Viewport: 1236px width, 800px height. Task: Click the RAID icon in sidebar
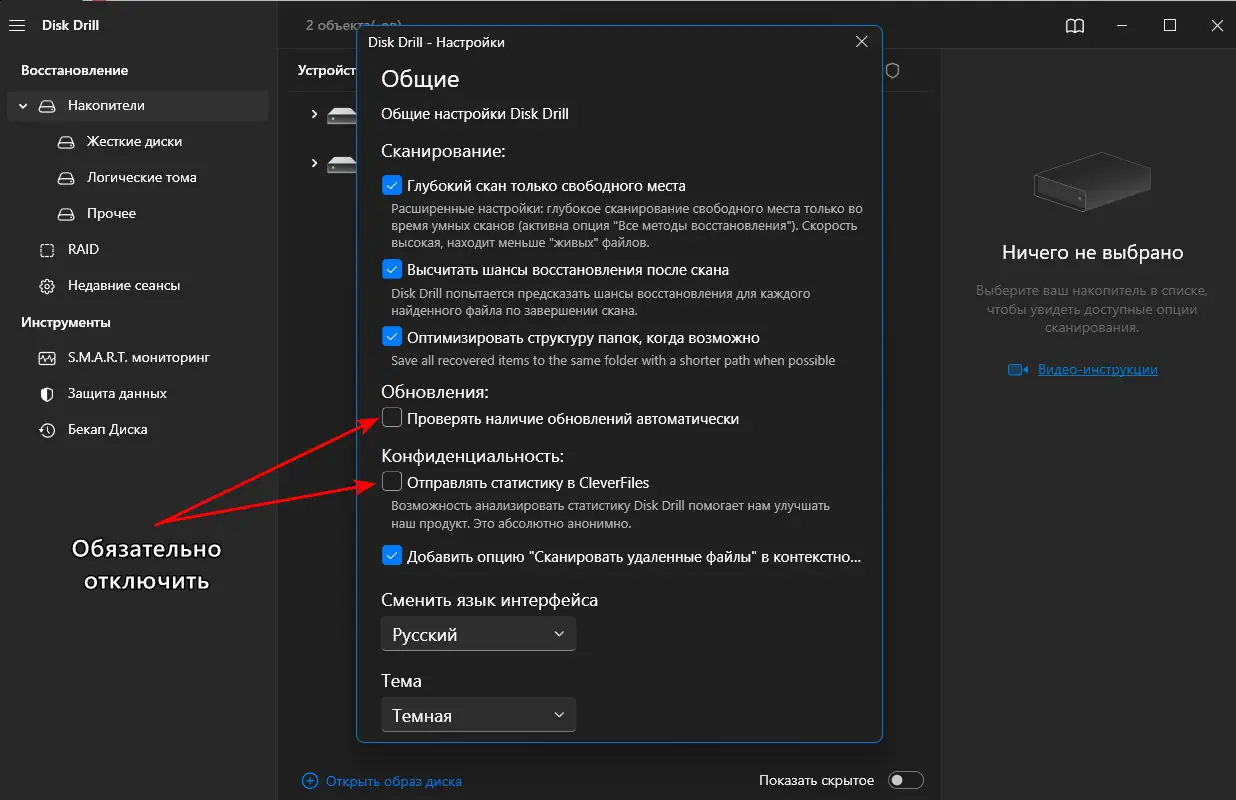[x=47, y=250]
